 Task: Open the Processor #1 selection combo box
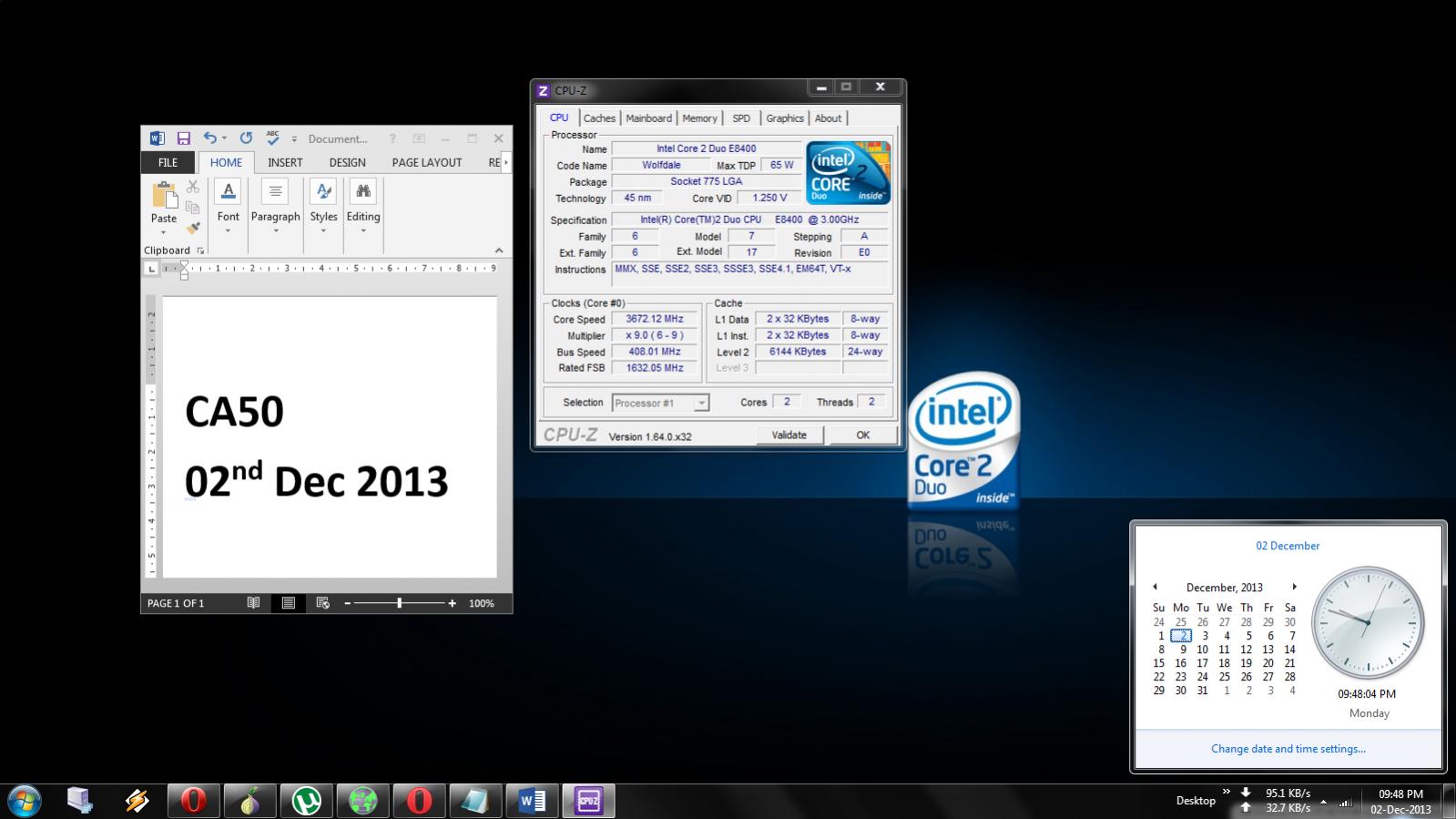point(661,403)
